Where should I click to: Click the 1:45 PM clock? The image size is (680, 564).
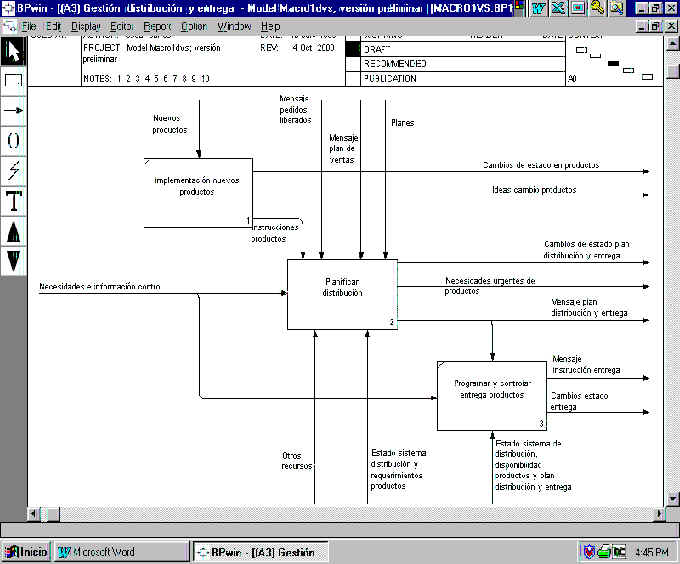coord(651,552)
